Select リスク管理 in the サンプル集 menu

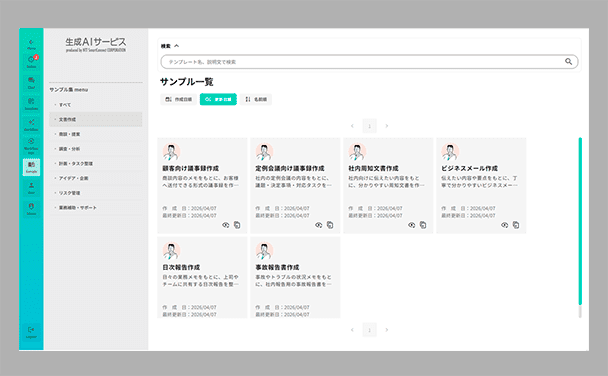[96, 193]
